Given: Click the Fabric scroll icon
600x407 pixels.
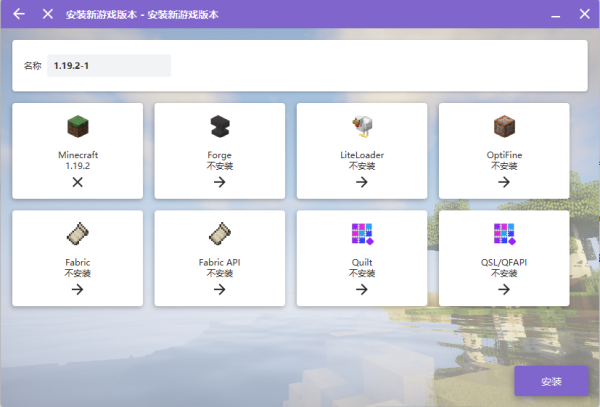Looking at the screenshot, I should click(78, 234).
